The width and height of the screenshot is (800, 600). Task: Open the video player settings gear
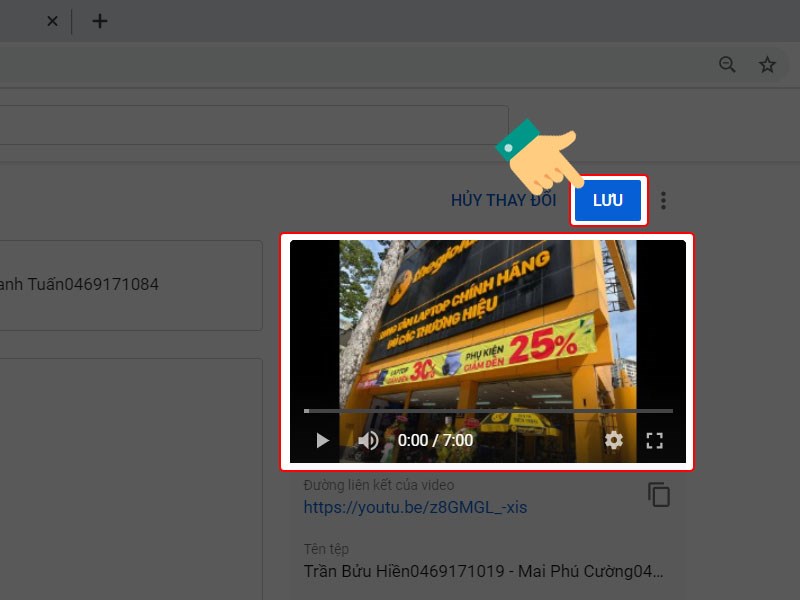(614, 440)
